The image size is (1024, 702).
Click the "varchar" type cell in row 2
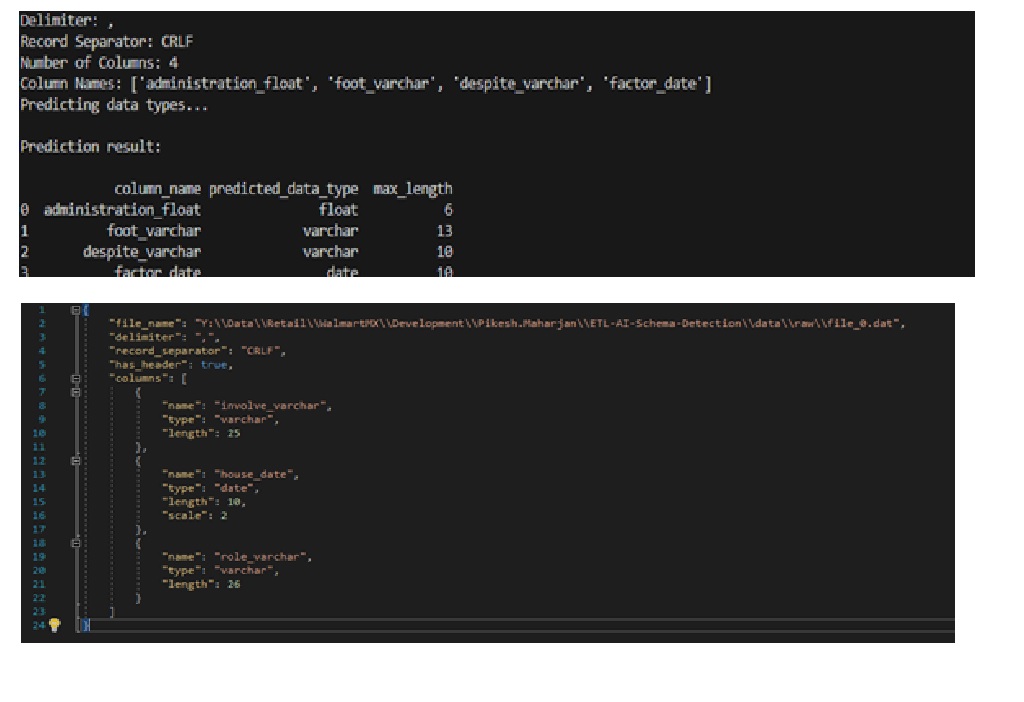(x=330, y=251)
